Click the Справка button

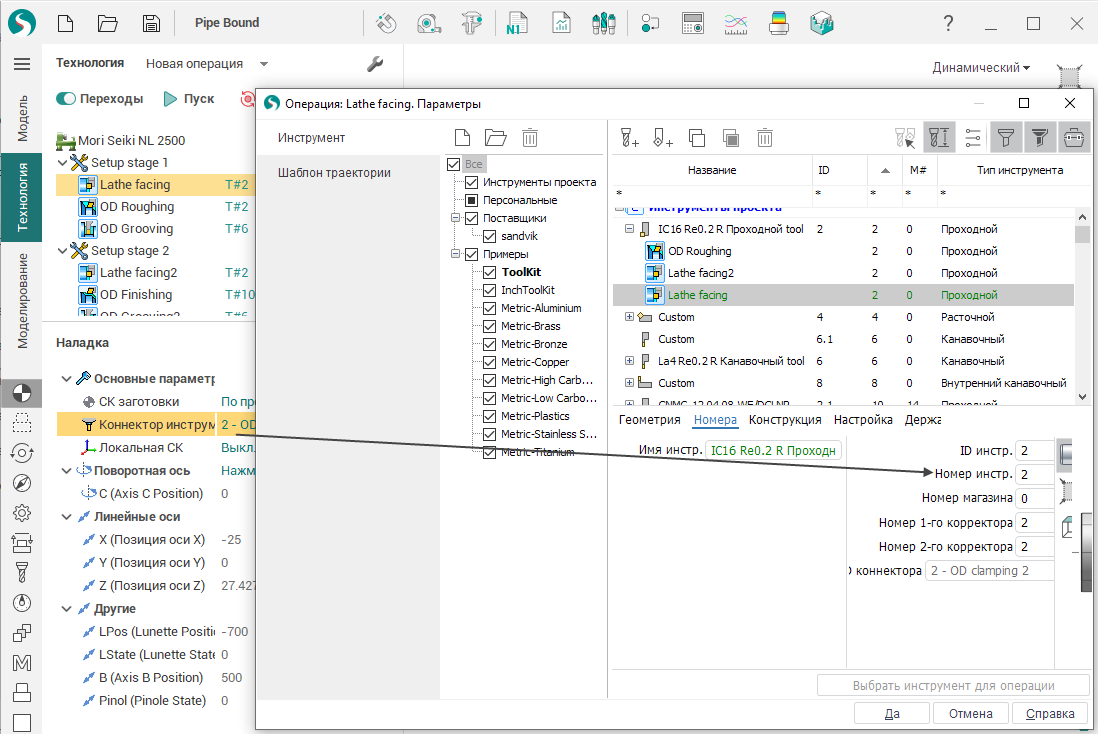pos(1049,713)
